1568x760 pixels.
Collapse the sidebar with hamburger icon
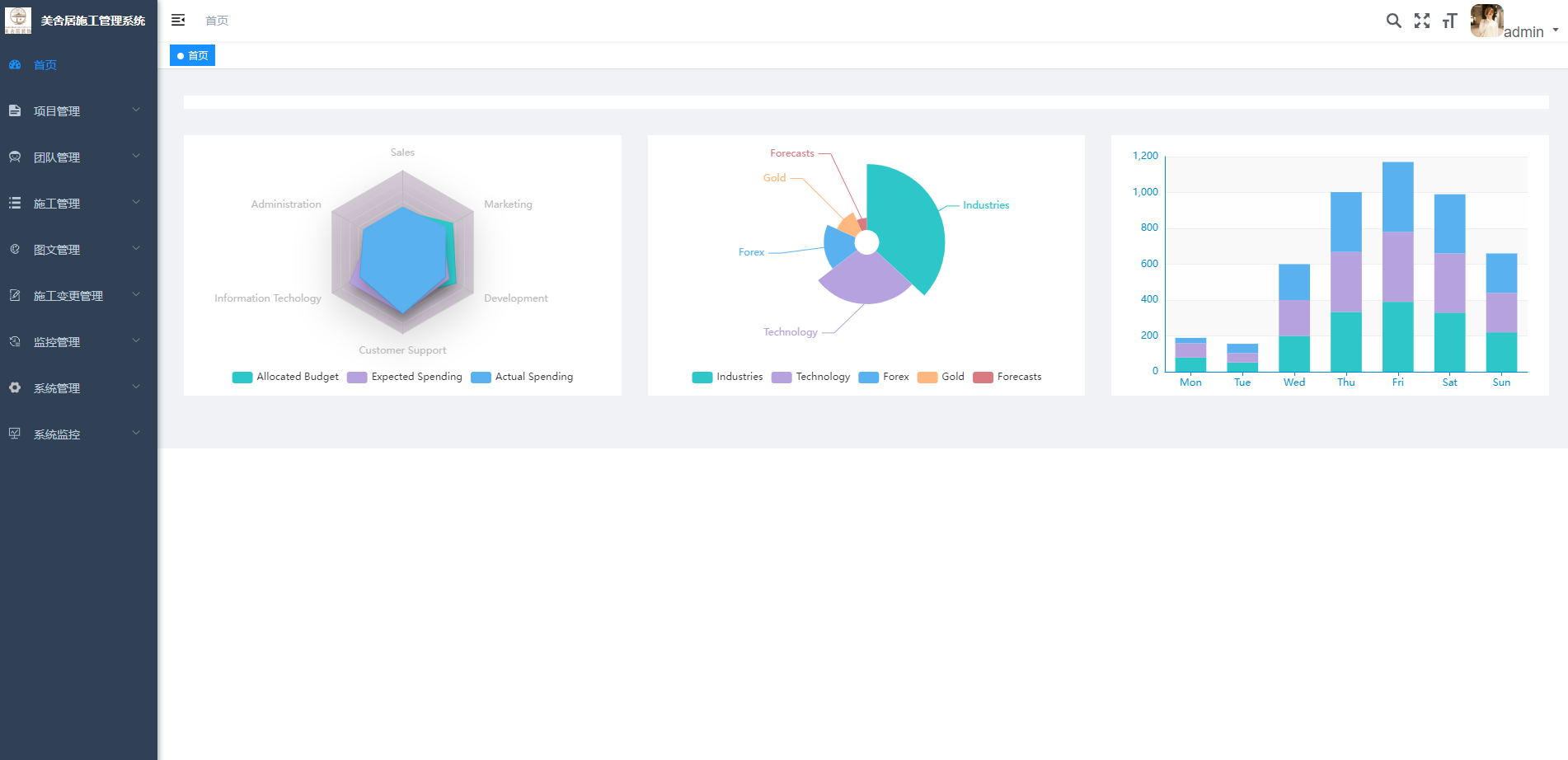pyautogui.click(x=178, y=20)
